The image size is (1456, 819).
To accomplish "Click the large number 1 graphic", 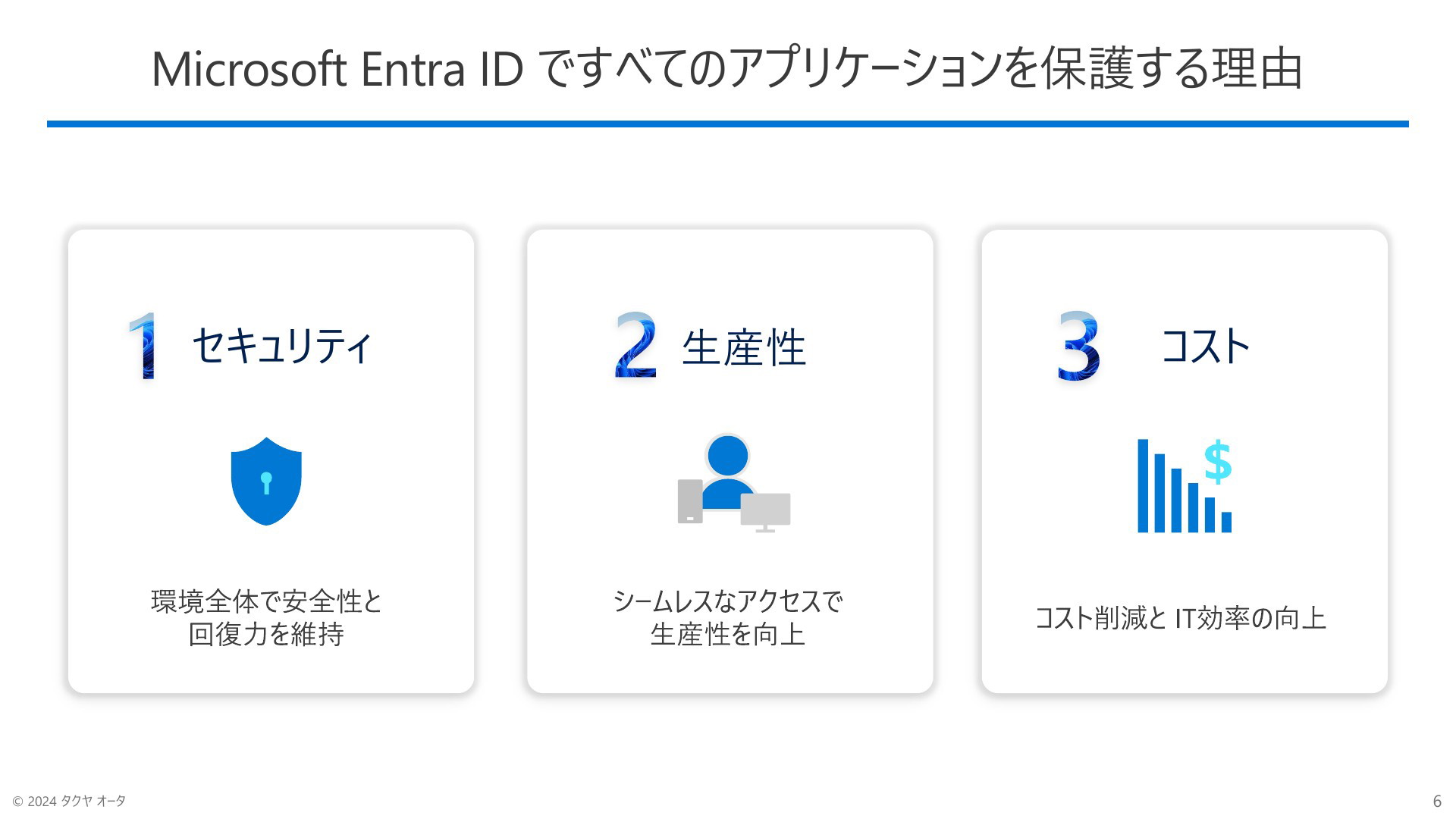I will pos(143,346).
